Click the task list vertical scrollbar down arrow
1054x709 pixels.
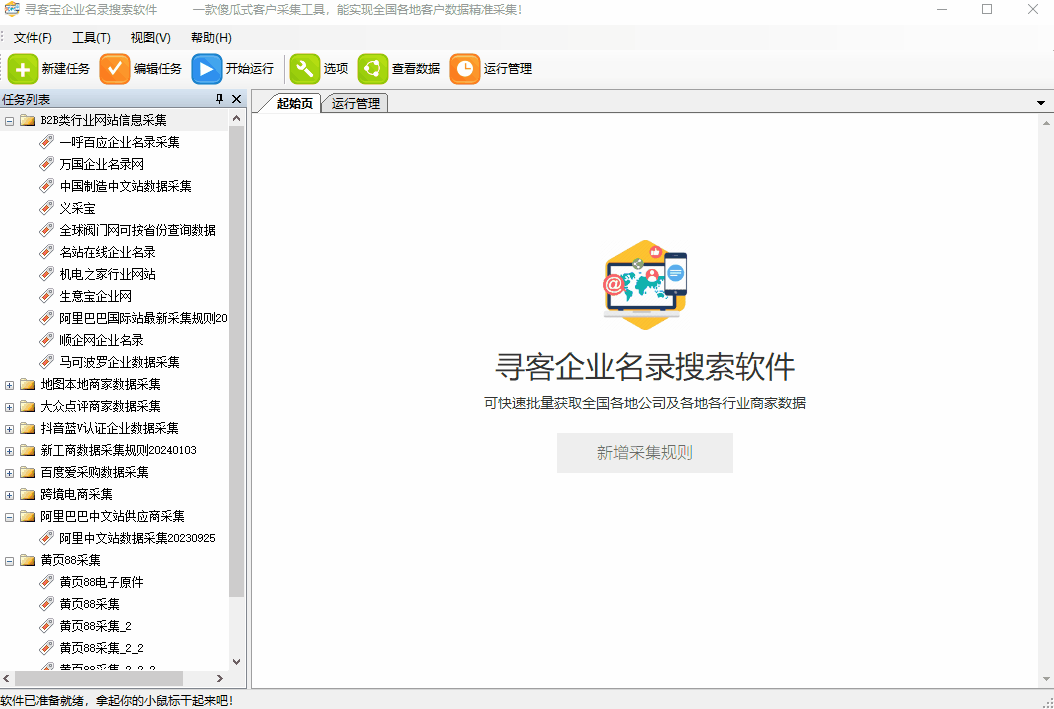pyautogui.click(x=237, y=661)
